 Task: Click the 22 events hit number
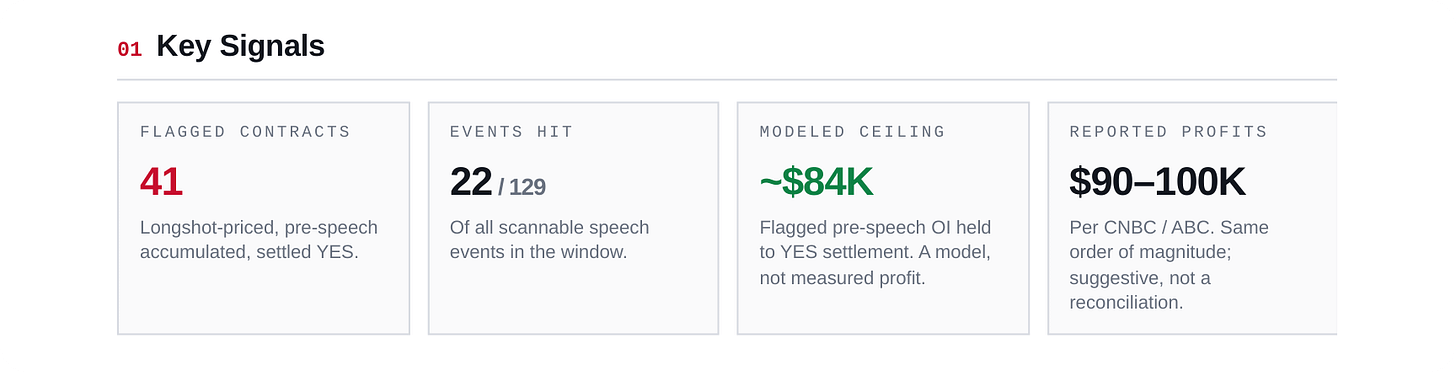(x=471, y=182)
